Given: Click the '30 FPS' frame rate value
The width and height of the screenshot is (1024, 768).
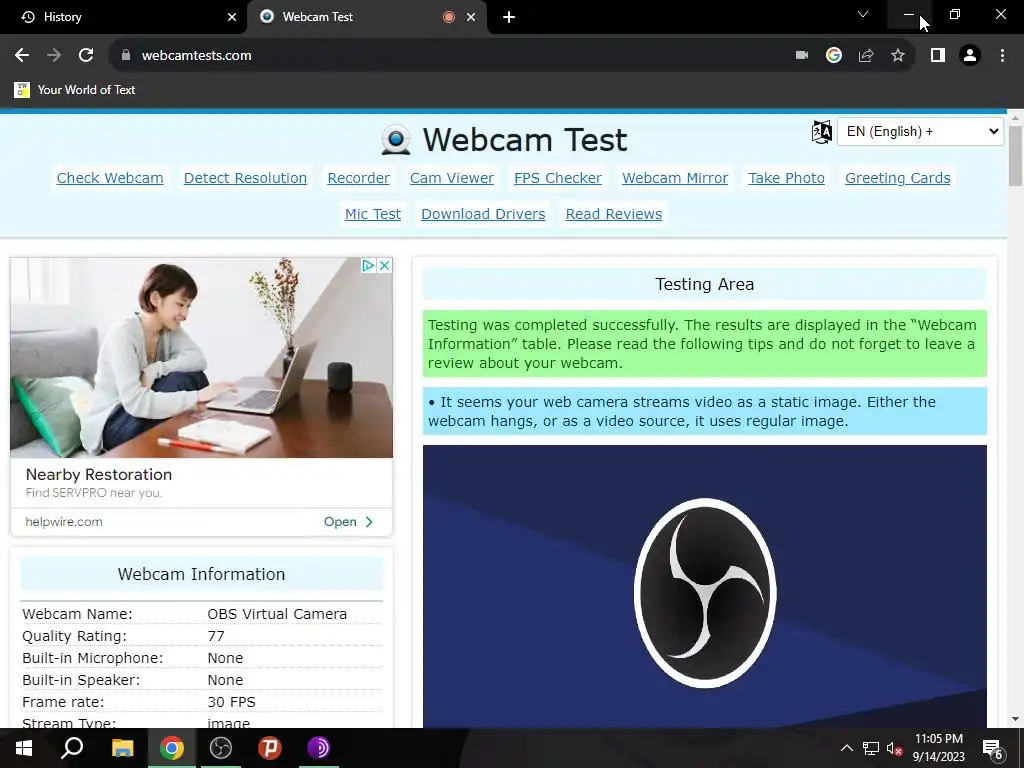Looking at the screenshot, I should (x=231, y=702).
